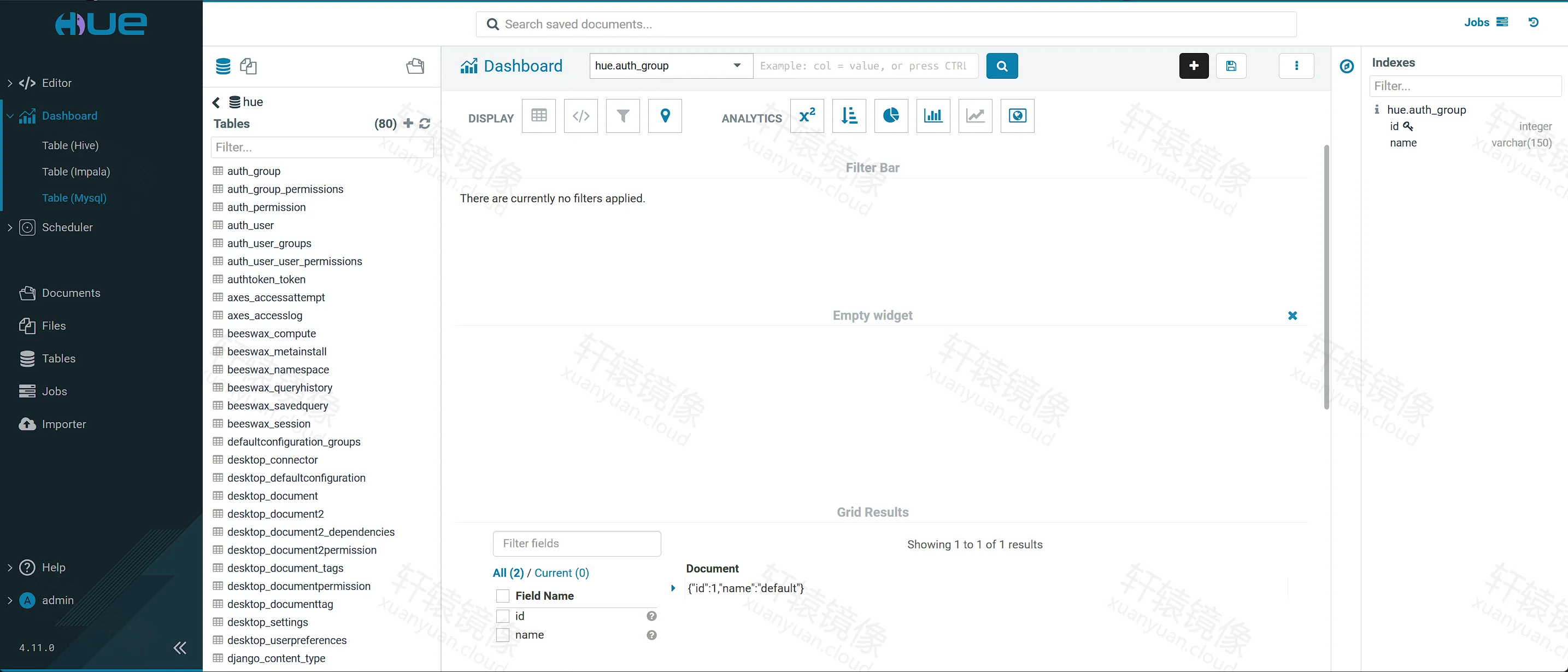
Task: Select the text facet sort widget icon
Action: (849, 116)
